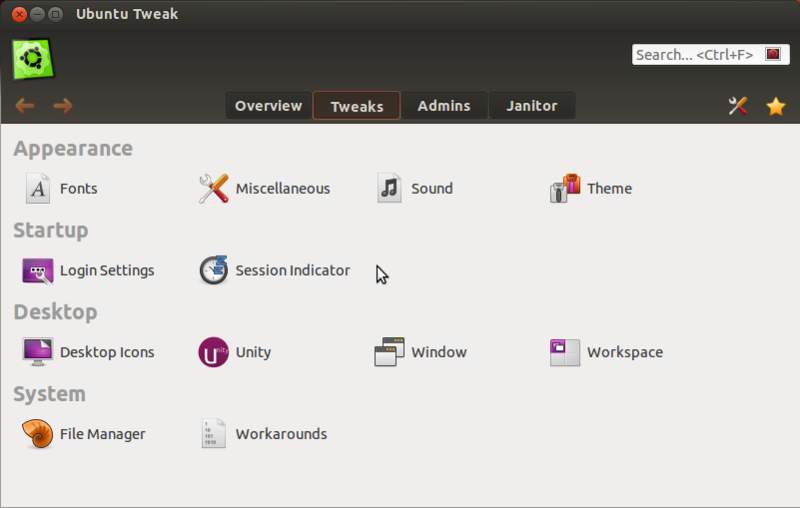Click the Desktop Icons label
The image size is (800, 508).
107,352
